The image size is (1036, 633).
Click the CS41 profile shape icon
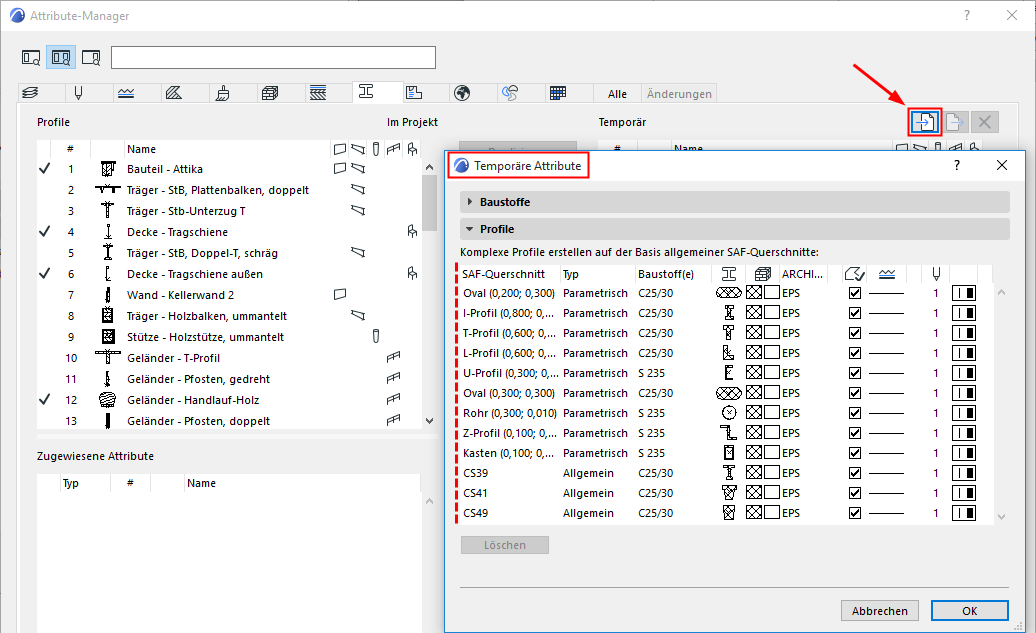click(x=729, y=492)
